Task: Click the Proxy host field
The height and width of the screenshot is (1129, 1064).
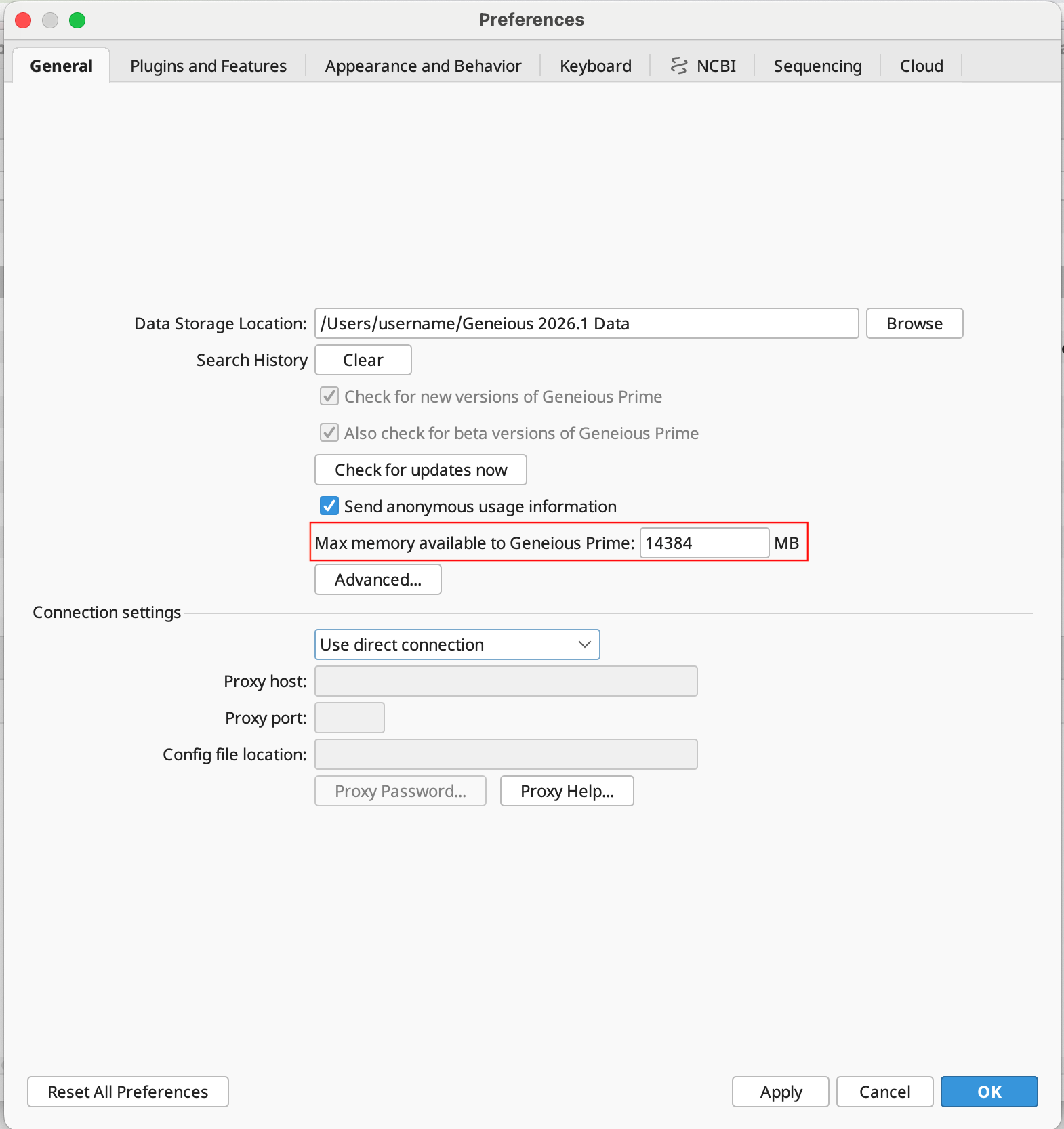Action: (x=506, y=681)
